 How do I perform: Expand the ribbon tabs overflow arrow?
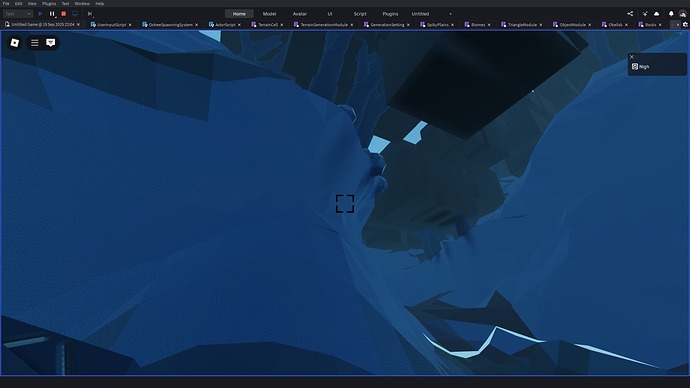(450, 14)
